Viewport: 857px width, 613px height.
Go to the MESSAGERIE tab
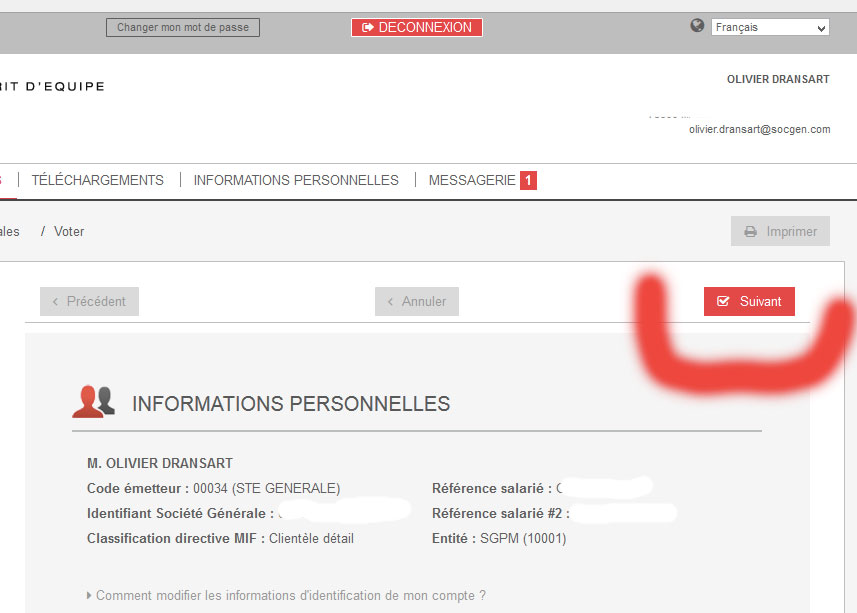[471, 181]
